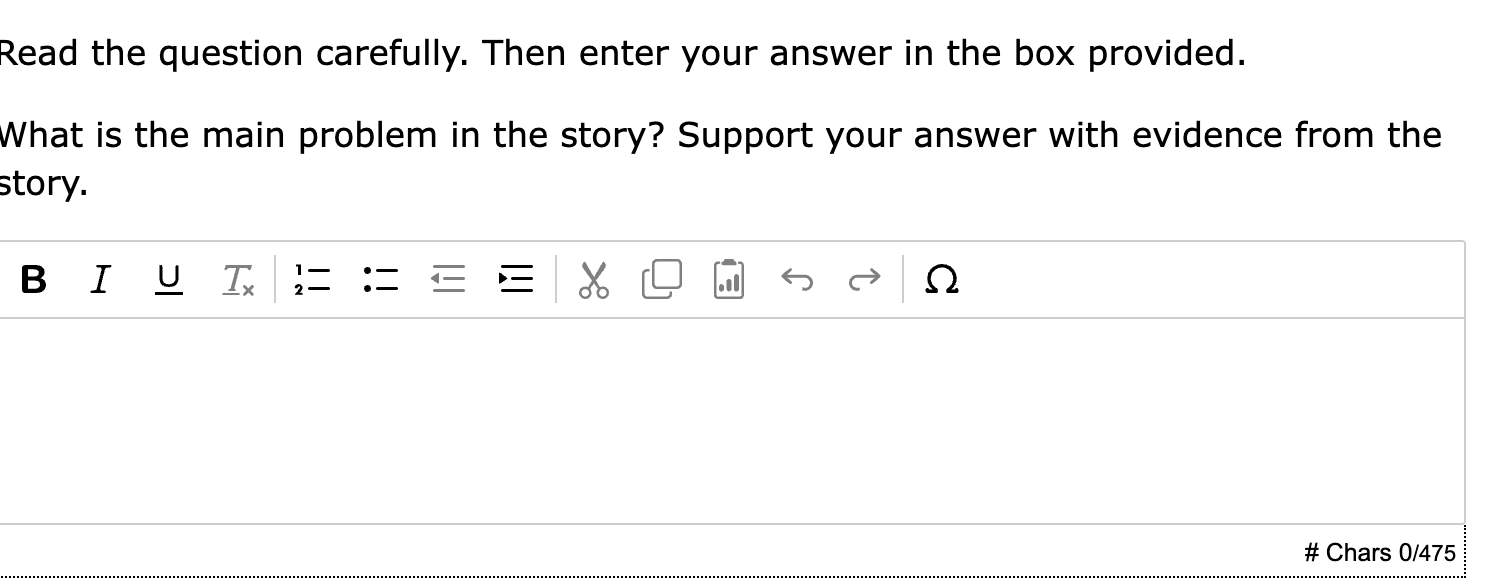The height and width of the screenshot is (580, 1486).
Task: Undo the last edit
Action: pos(795,281)
